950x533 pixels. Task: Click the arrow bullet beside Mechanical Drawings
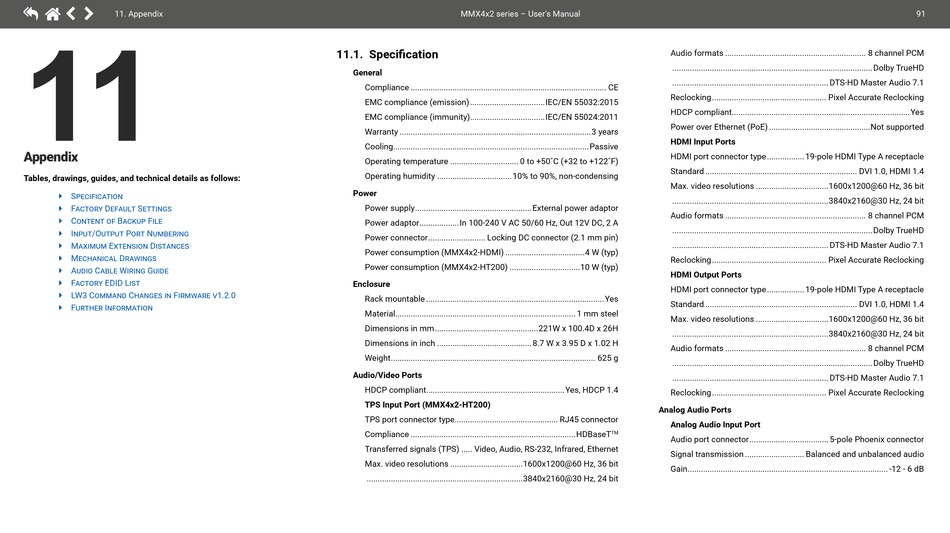click(x=60, y=259)
